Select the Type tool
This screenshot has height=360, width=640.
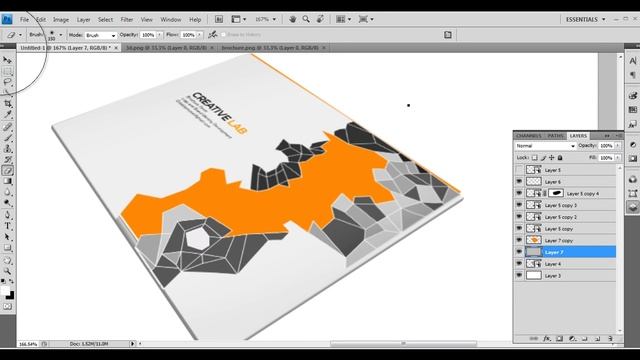click(x=7, y=226)
